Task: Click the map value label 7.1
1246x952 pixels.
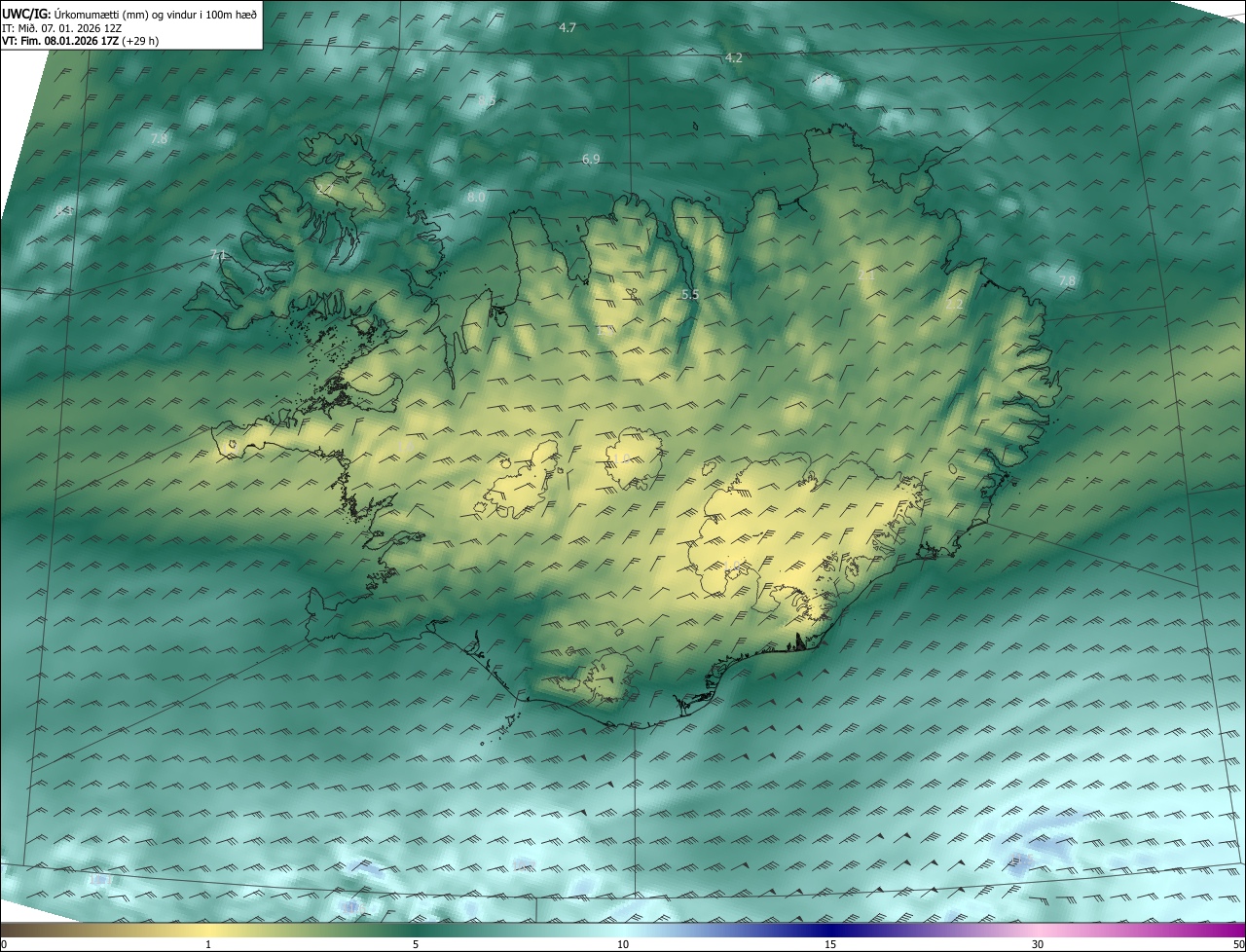Action: [218, 255]
